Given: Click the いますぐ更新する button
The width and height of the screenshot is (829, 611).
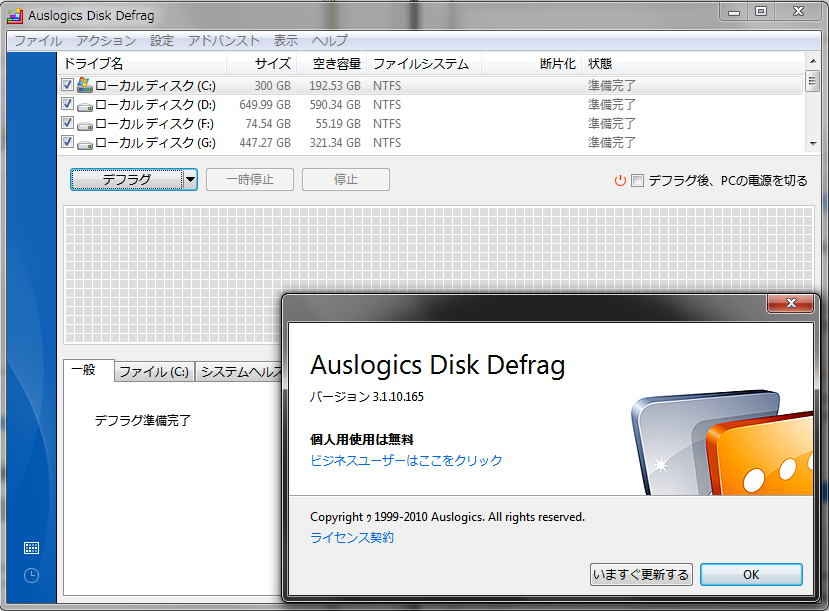Looking at the screenshot, I should (641, 575).
